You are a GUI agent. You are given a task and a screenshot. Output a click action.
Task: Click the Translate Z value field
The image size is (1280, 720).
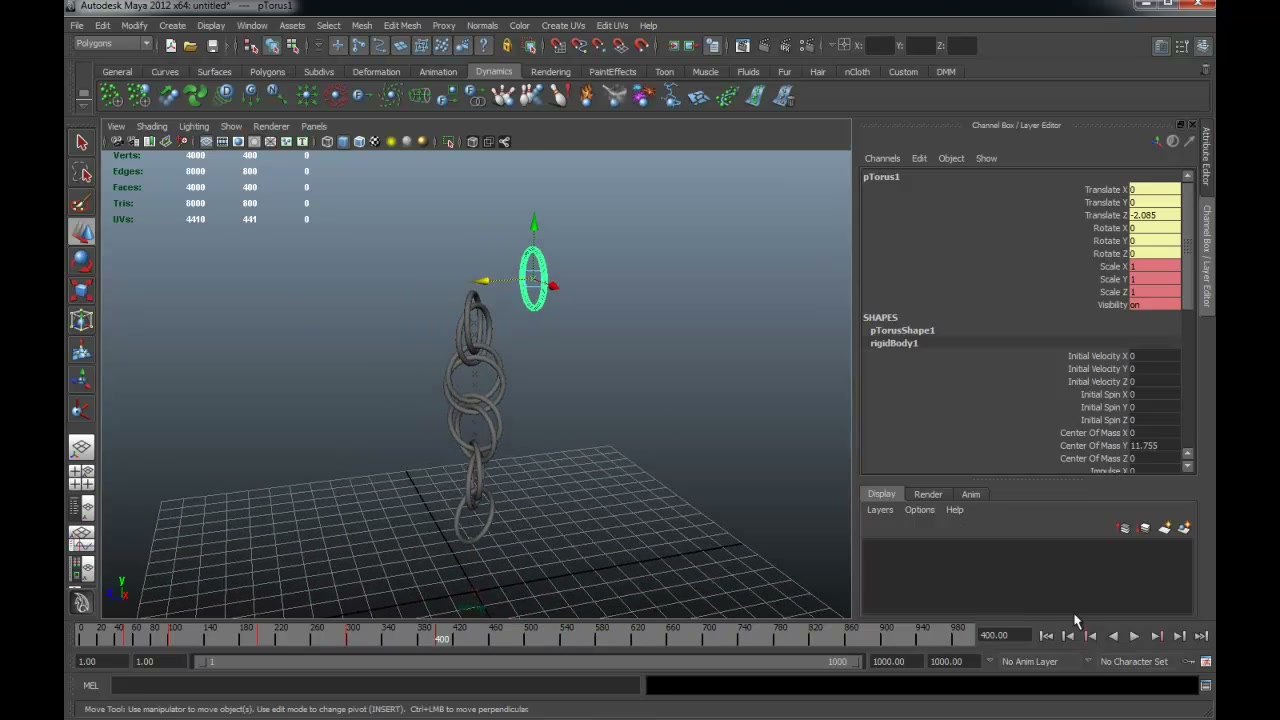click(1154, 215)
